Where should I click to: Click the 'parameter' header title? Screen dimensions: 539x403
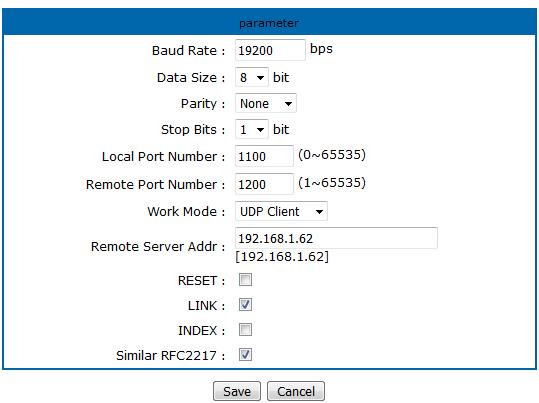point(269,23)
